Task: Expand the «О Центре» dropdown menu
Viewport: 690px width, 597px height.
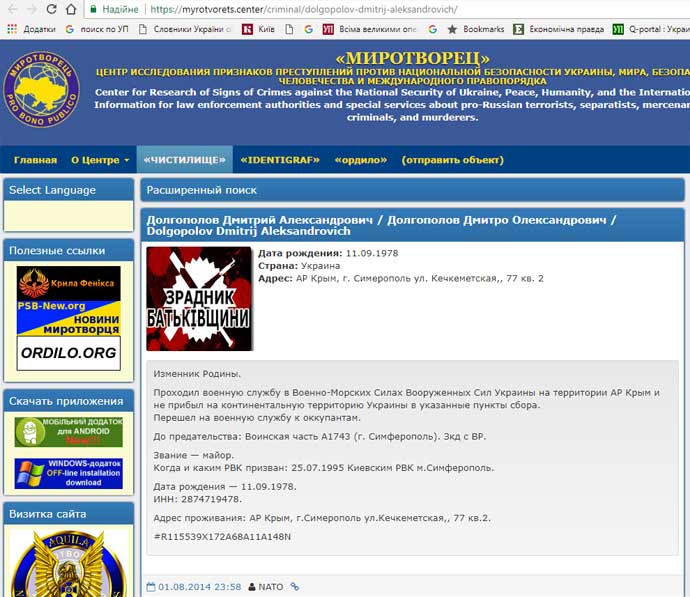Action: pyautogui.click(x=100, y=160)
